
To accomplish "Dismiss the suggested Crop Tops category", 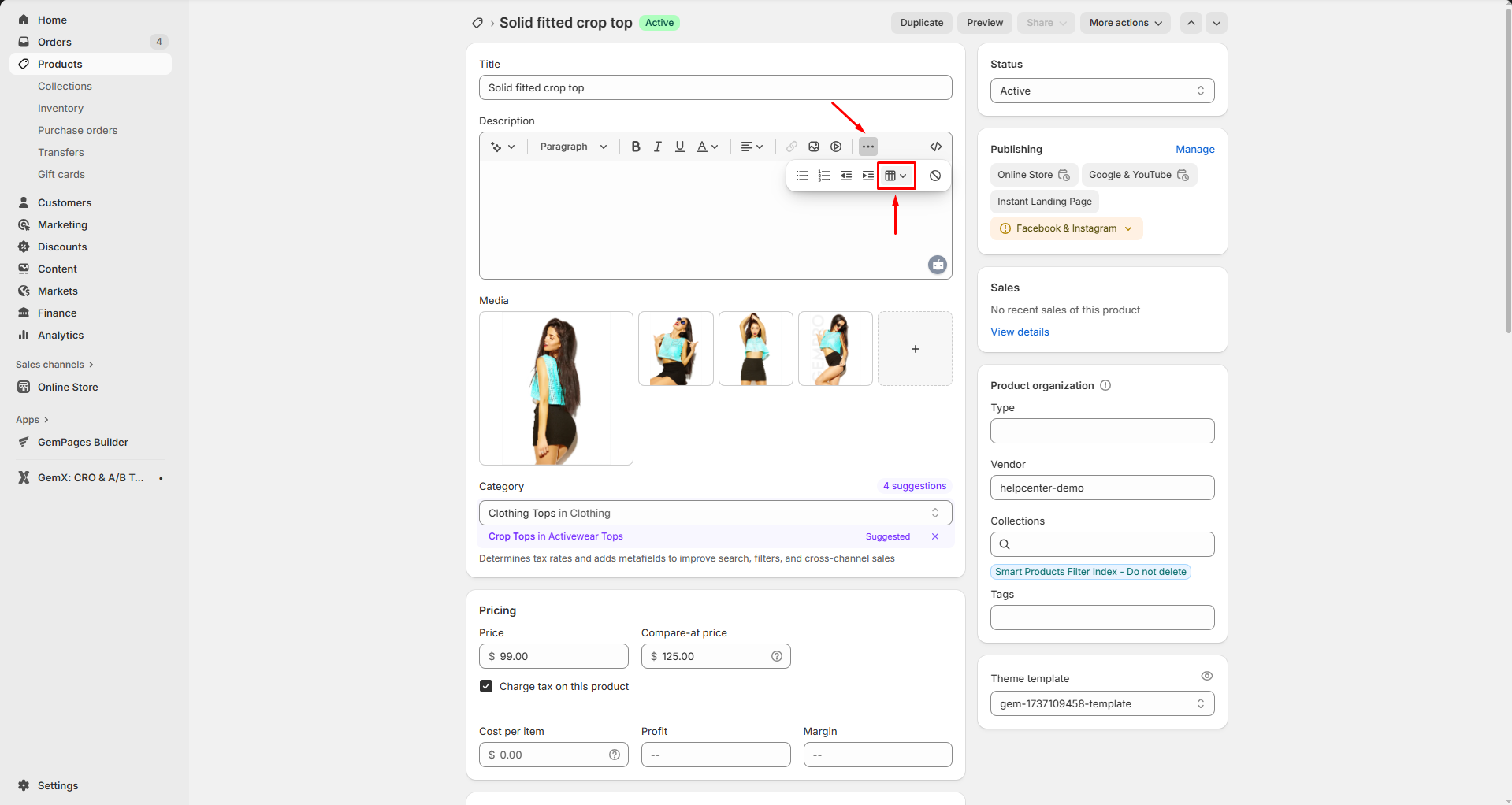I will pos(935,536).
